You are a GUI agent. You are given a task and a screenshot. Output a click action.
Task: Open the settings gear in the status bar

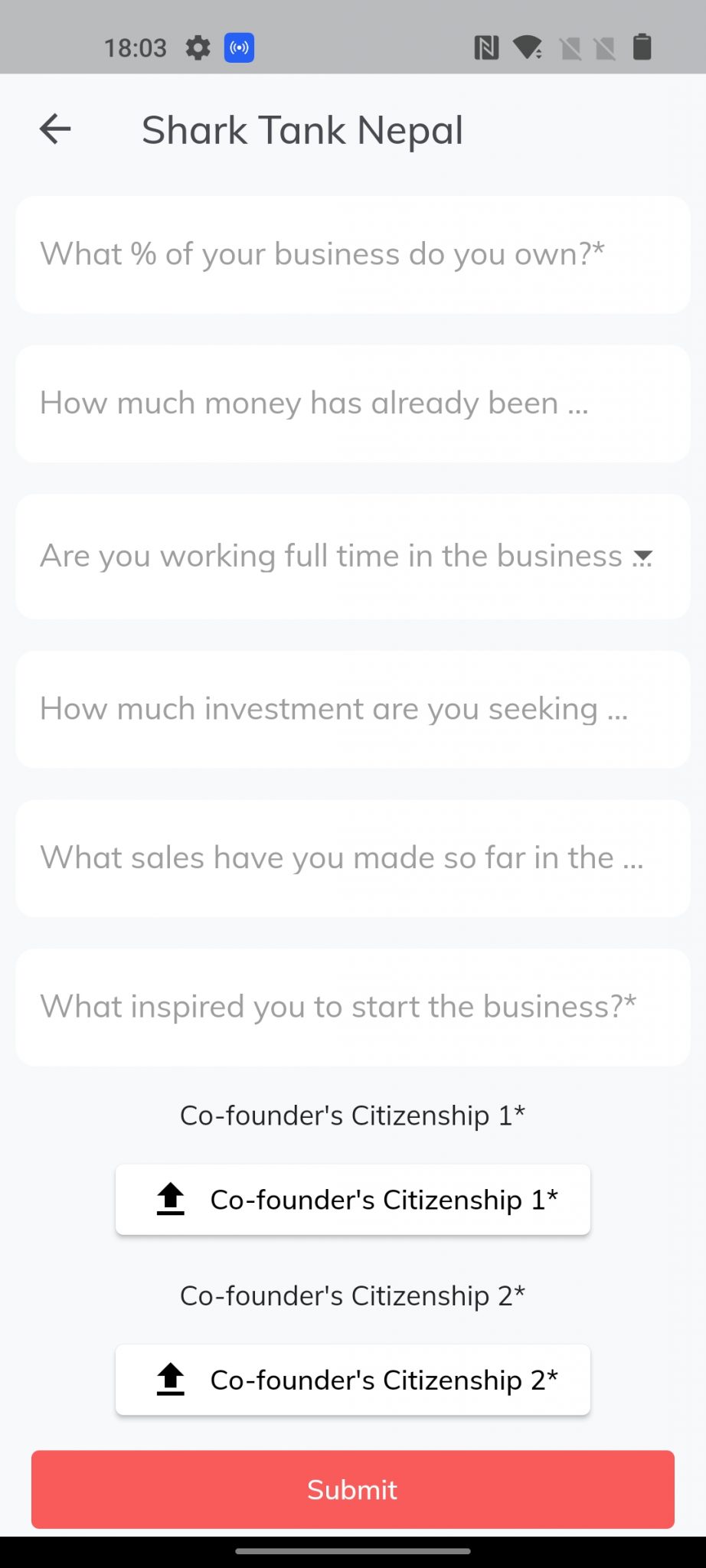pos(198,47)
